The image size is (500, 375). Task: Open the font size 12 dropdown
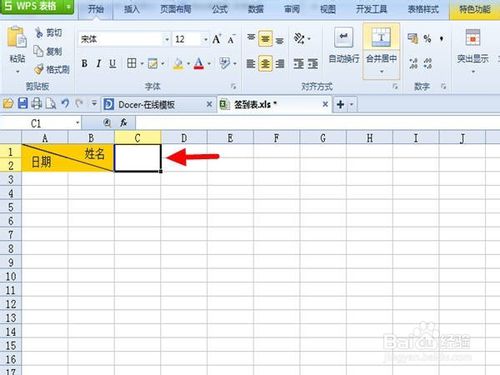pyautogui.click(x=206, y=39)
